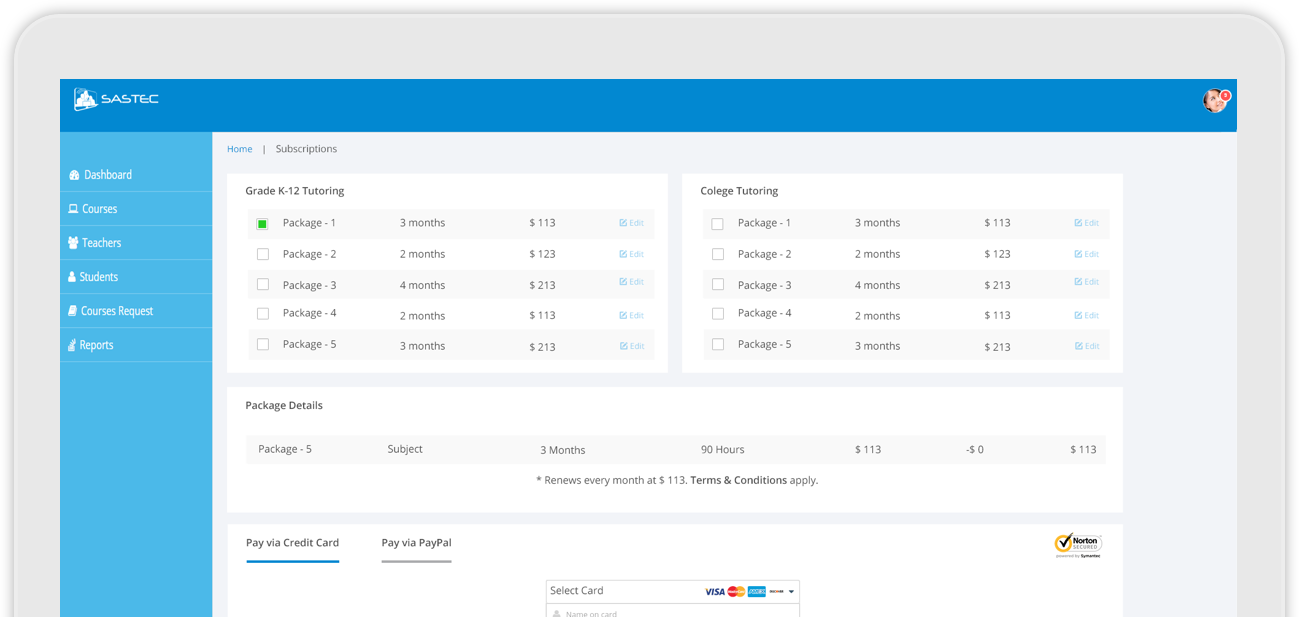Open the Terms & Conditions link
This screenshot has height=617, width=1299.
pos(738,480)
